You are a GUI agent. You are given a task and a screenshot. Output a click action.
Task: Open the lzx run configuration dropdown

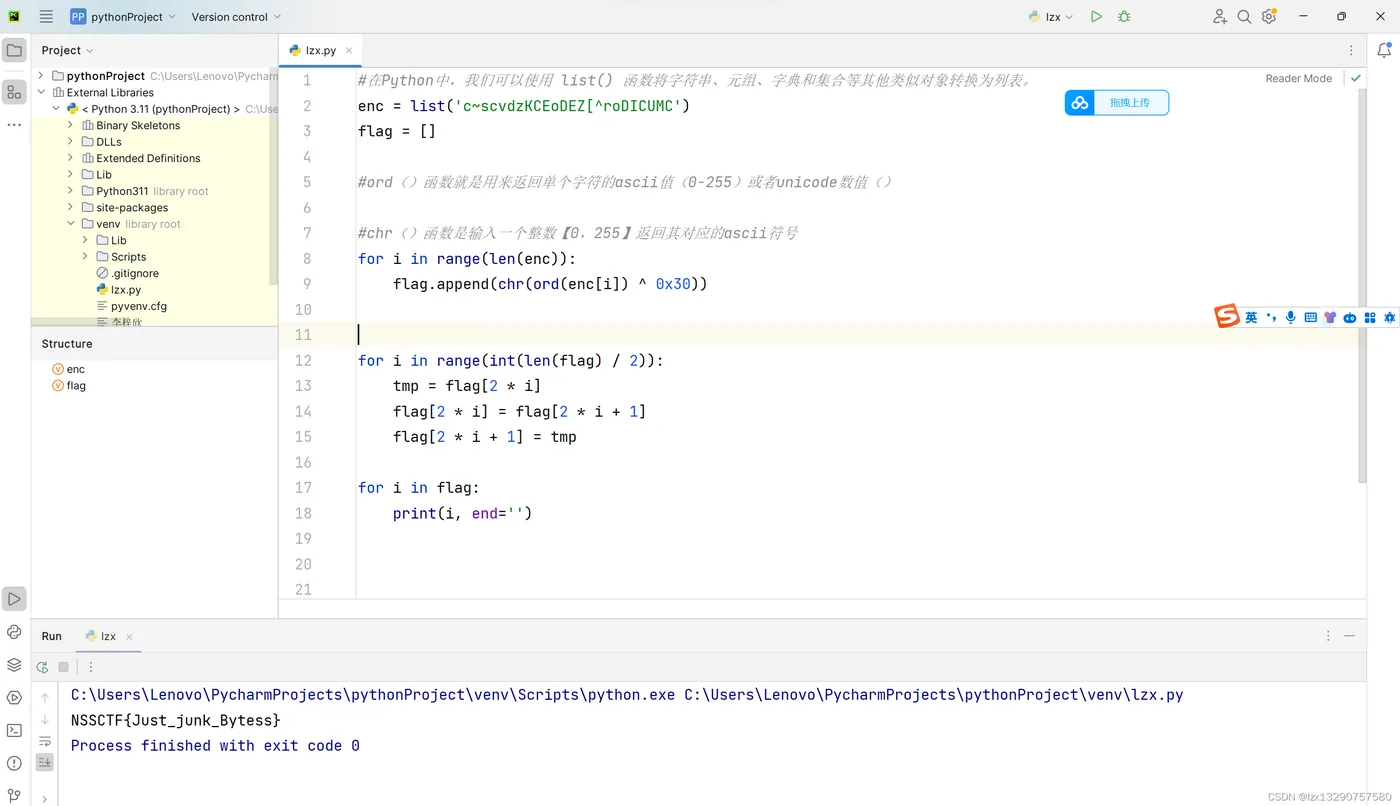(1051, 17)
